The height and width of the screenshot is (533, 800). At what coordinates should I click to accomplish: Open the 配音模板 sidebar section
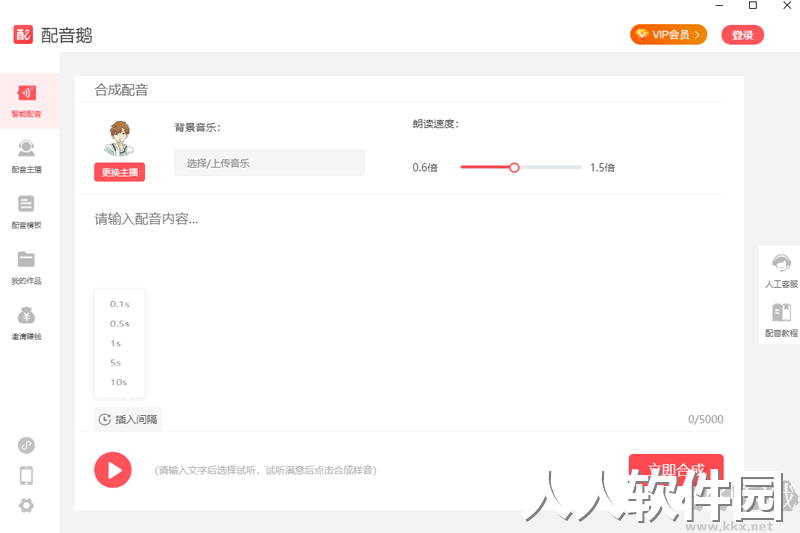27,212
